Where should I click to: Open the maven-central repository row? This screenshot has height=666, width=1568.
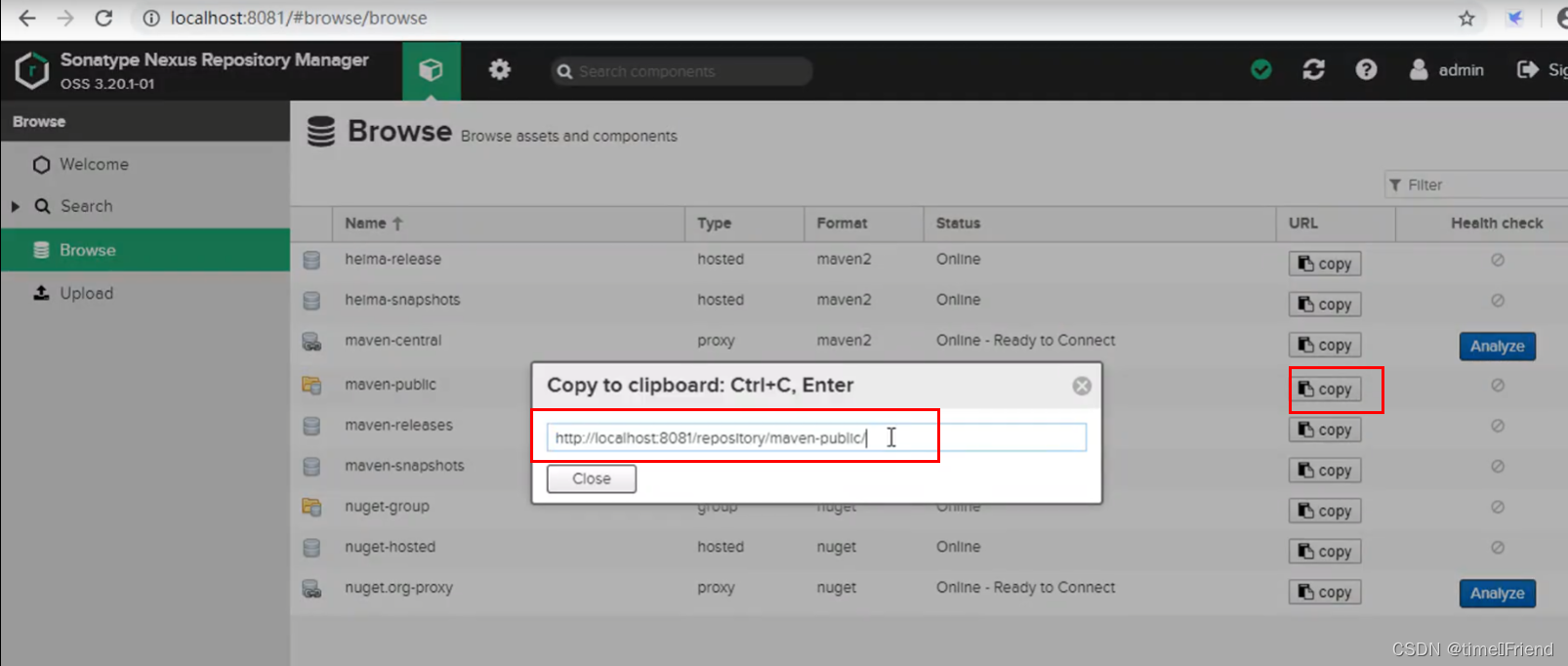928,342
